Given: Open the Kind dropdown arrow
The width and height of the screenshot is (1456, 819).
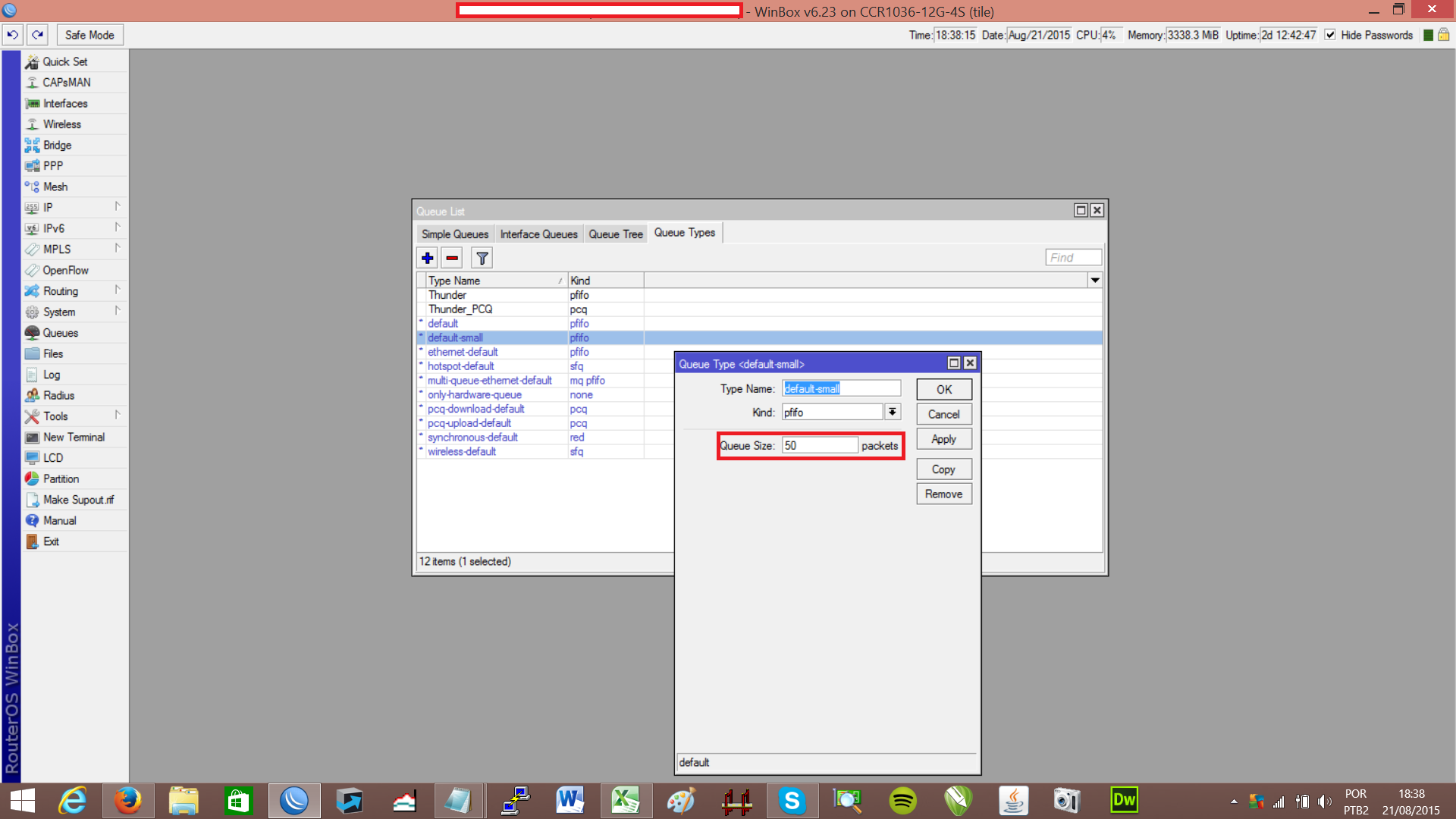Looking at the screenshot, I should [x=893, y=412].
